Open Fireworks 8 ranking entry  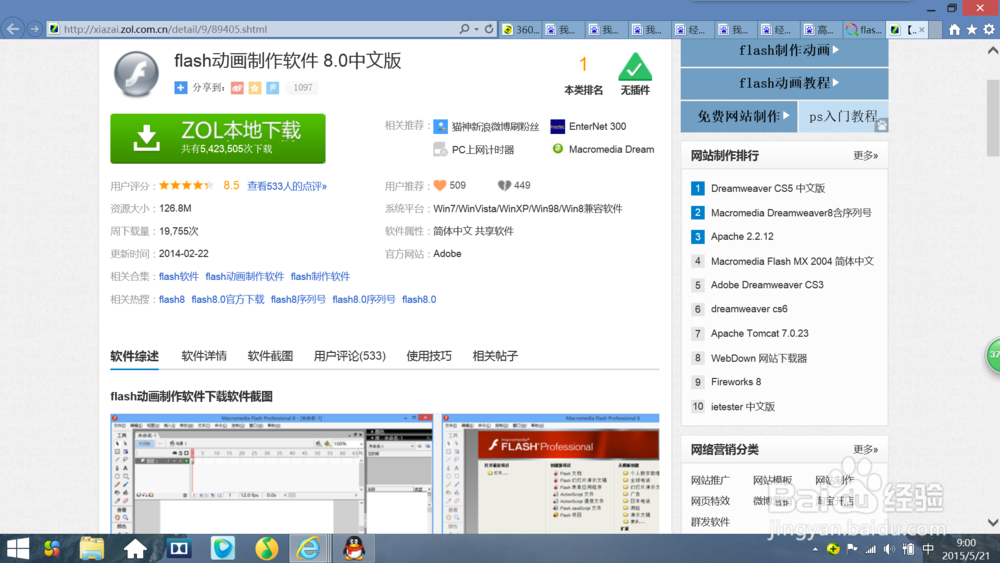(736, 382)
